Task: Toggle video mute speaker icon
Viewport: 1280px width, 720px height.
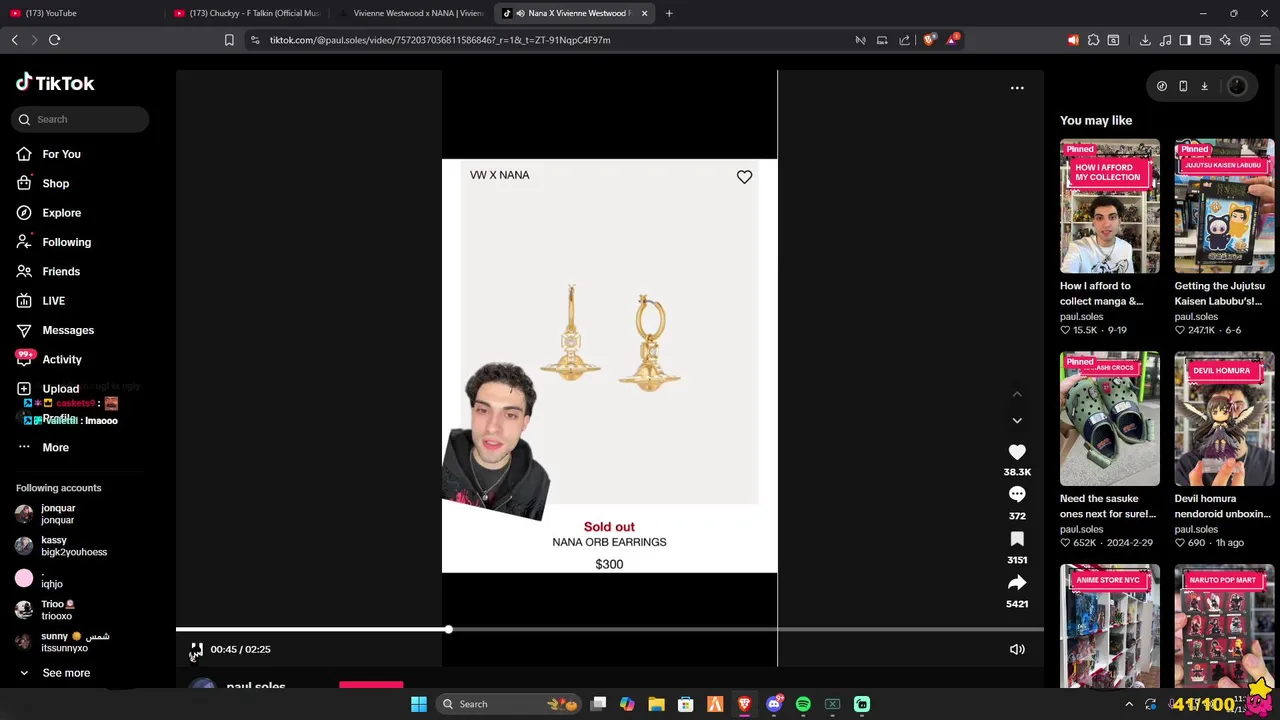Action: [1017, 650]
